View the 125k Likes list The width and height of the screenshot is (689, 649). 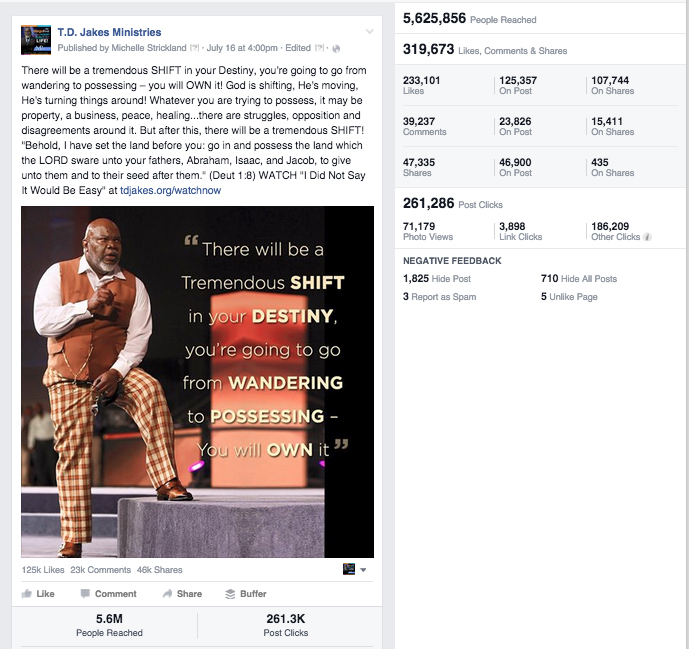[43, 570]
